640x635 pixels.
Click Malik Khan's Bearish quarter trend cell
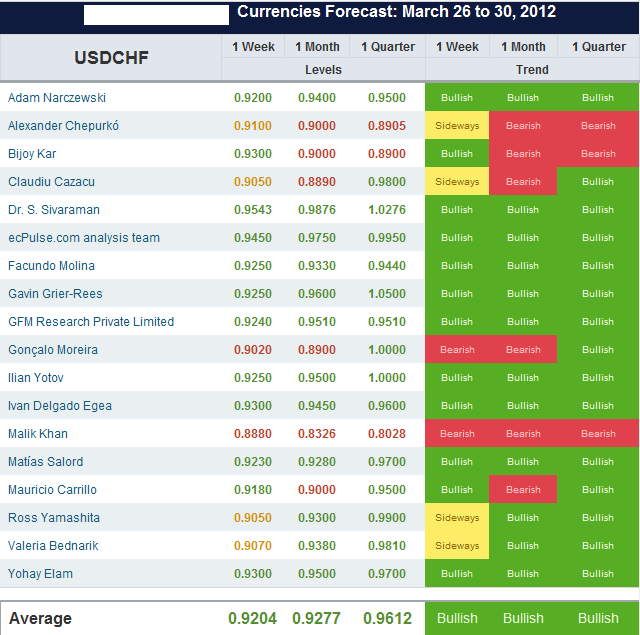598,434
